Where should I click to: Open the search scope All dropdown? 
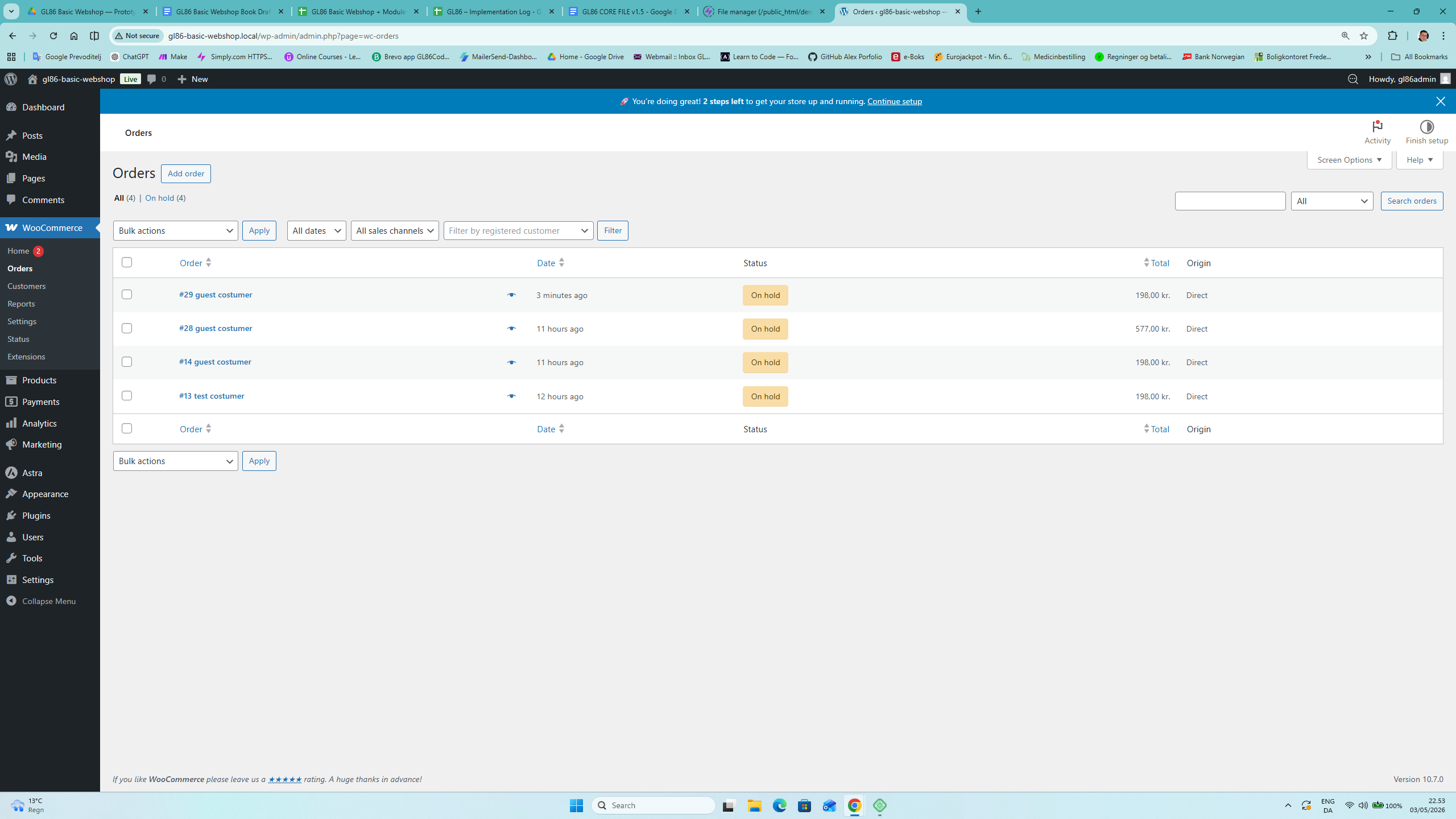pos(1331,201)
